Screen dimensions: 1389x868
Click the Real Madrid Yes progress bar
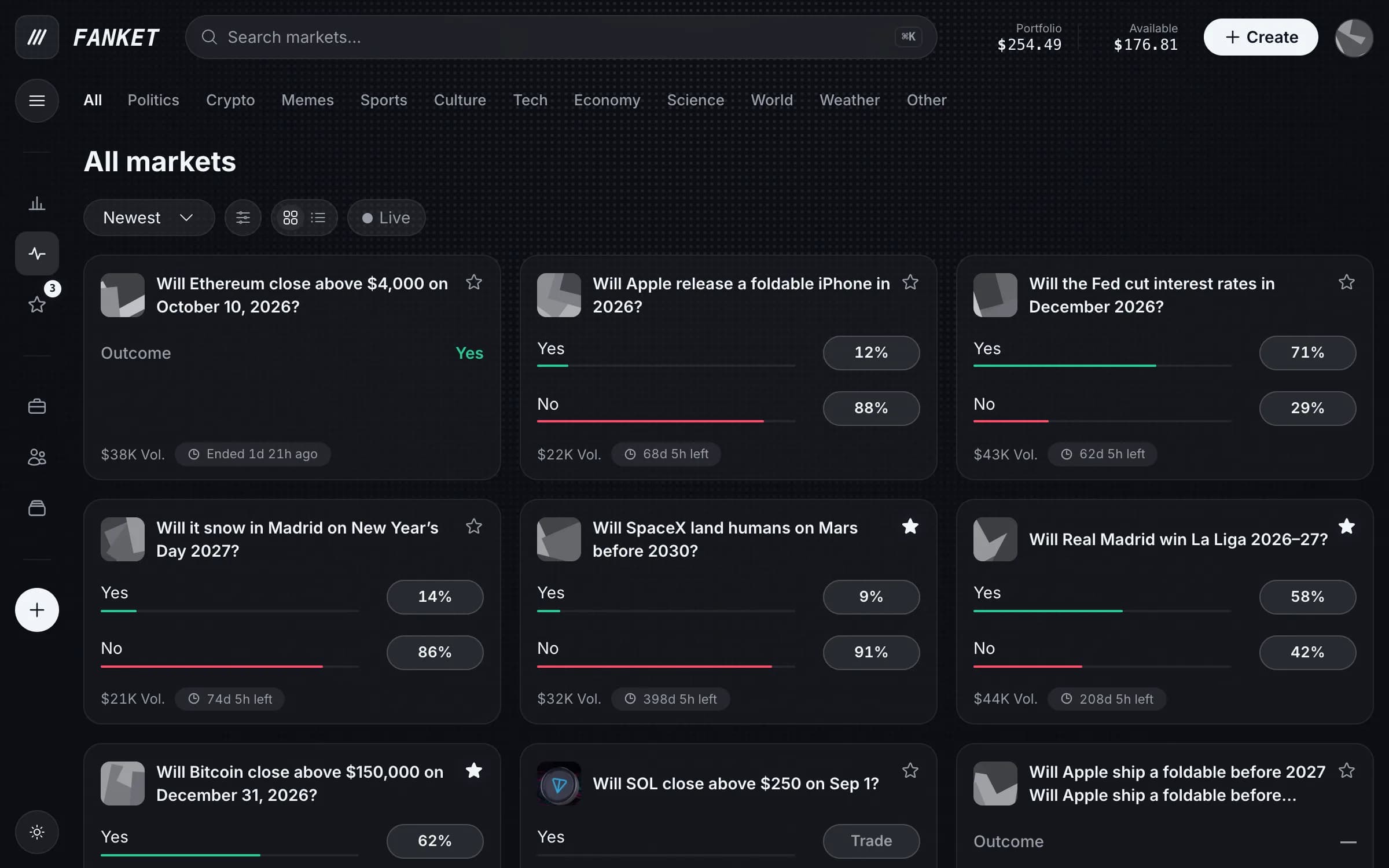click(x=1101, y=610)
